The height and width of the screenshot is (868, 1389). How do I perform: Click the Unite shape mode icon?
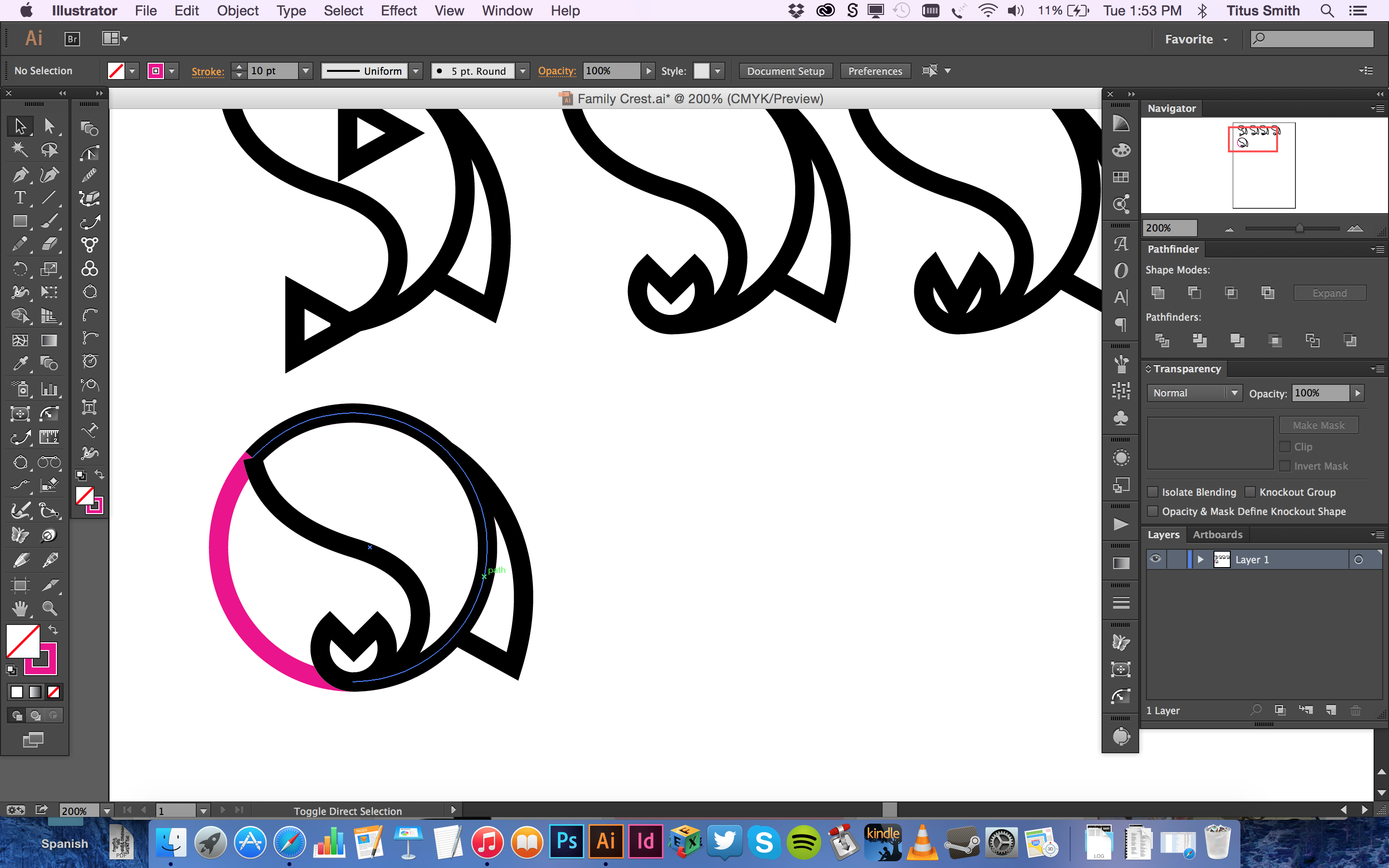pos(1157,293)
